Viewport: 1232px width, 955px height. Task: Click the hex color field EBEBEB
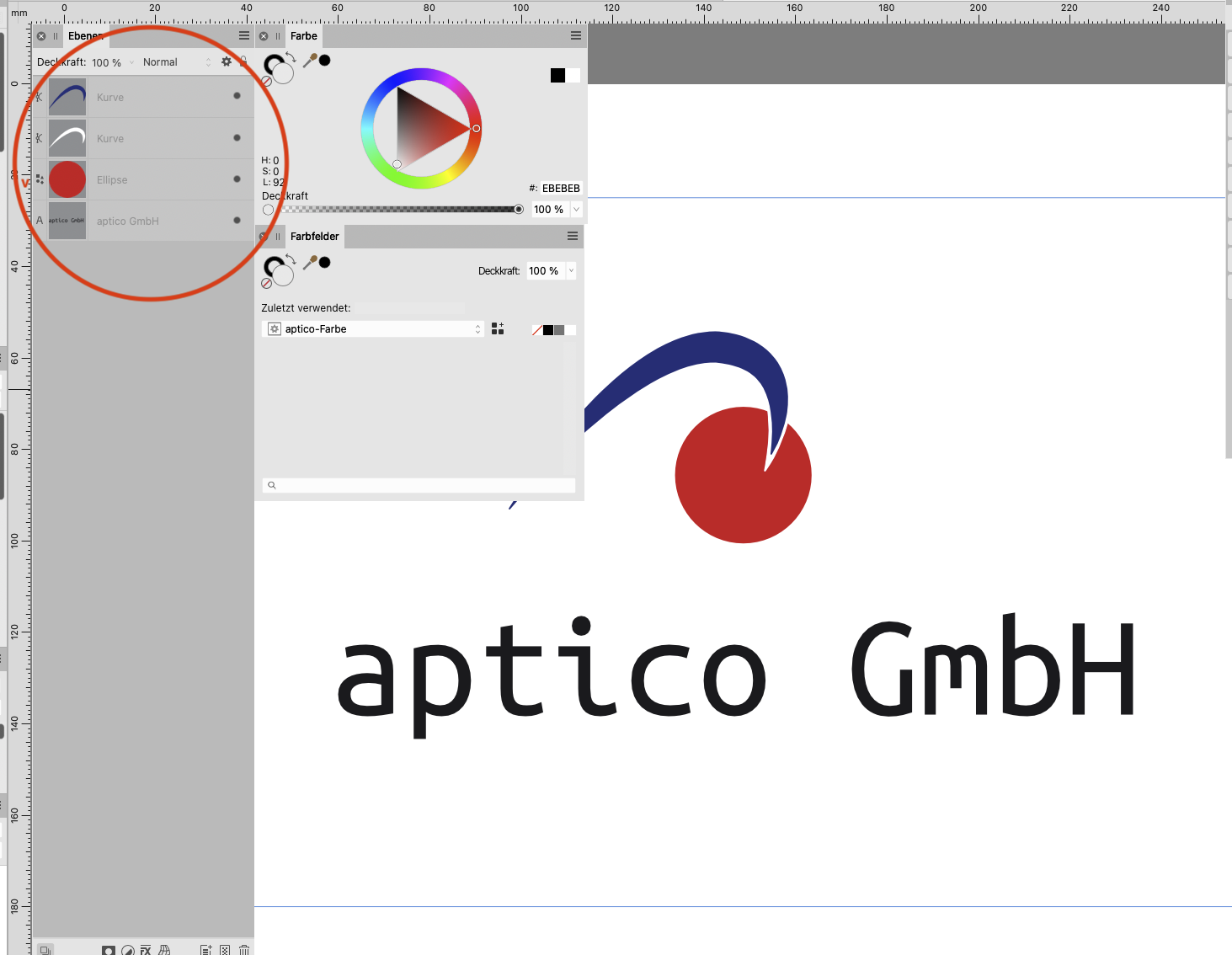(561, 188)
